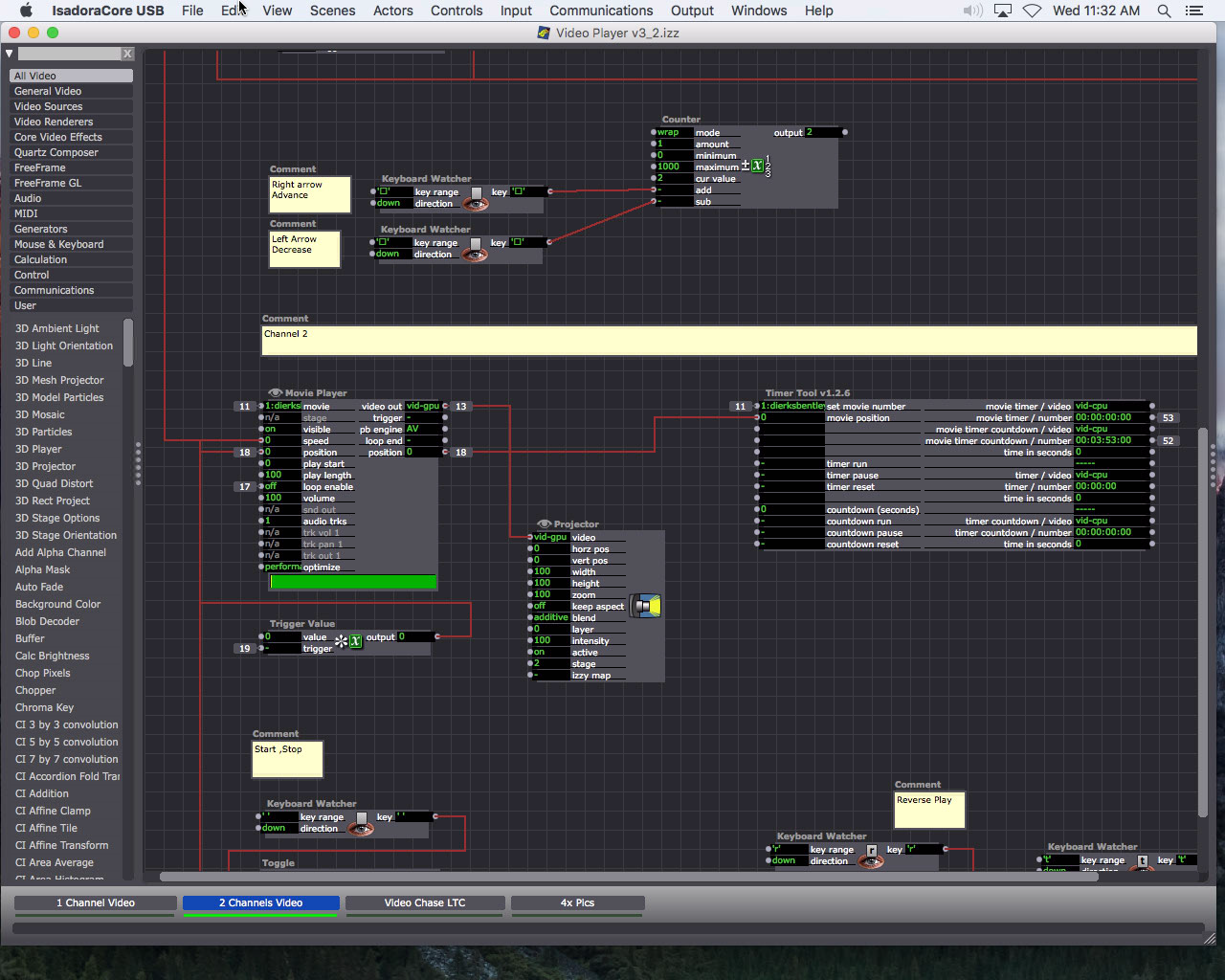Click the Reverse Play Keyboard Watcher 'r' eye icon
Screen dimensions: 1225x980
pyautogui.click(x=871, y=861)
